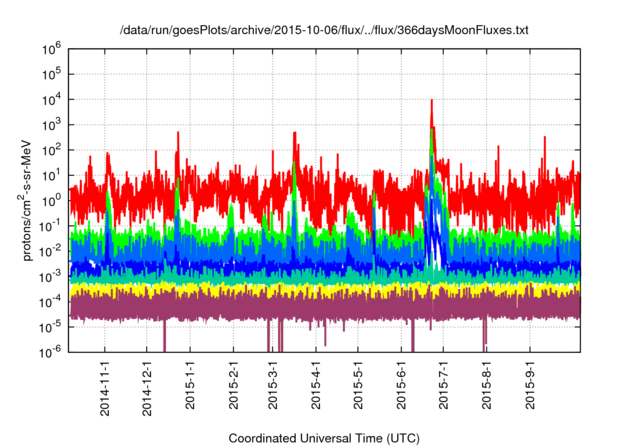The width and height of the screenshot is (640, 448).
Task: Click the tallest red flux peak tip
Action: coord(431,102)
